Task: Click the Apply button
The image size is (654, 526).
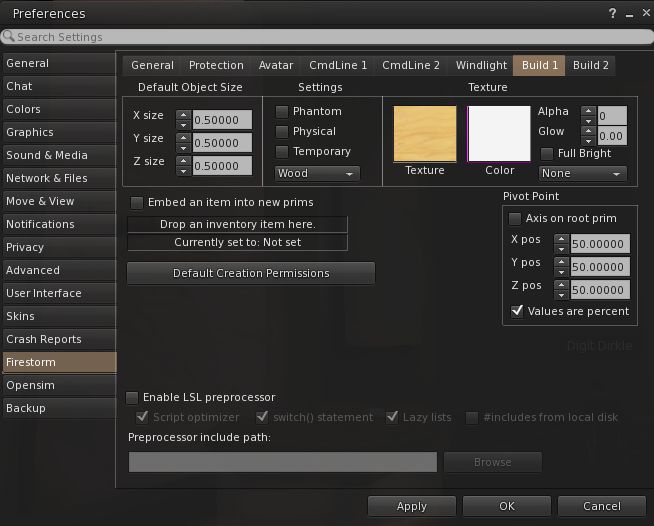Action: click(412, 506)
